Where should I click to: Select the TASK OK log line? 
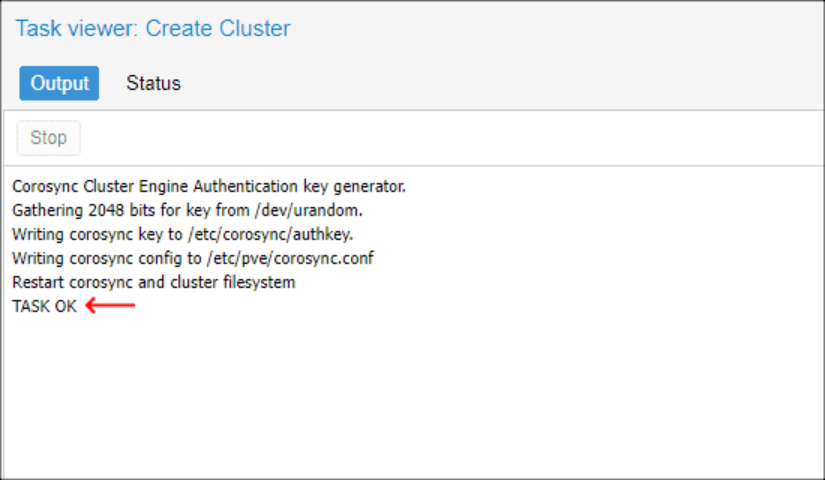click(x=44, y=306)
